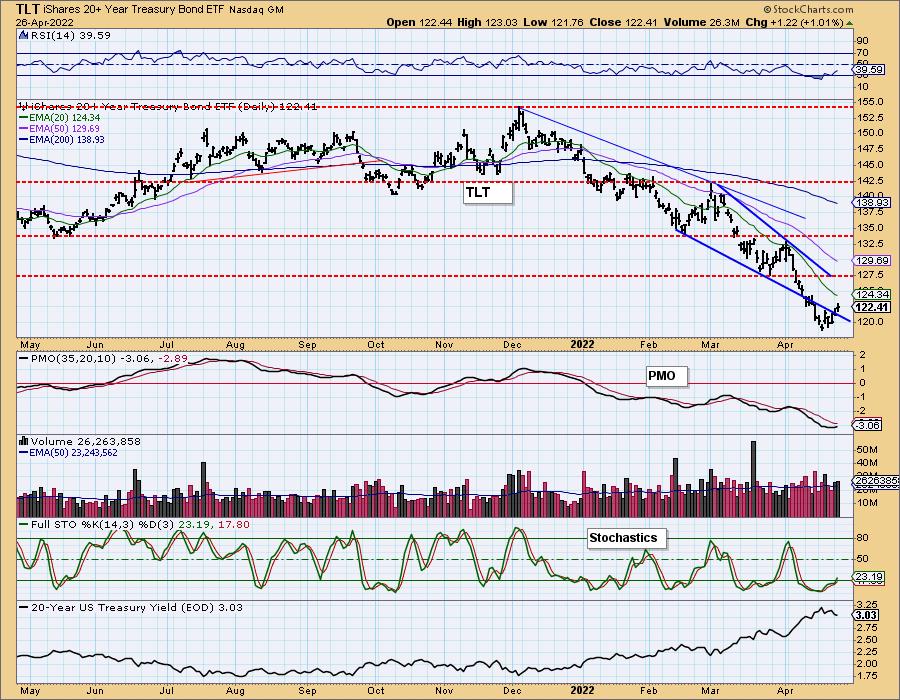
Task: Click the '20-Year US Treasury Yield (EOD) 3.03' label
Action: point(137,607)
